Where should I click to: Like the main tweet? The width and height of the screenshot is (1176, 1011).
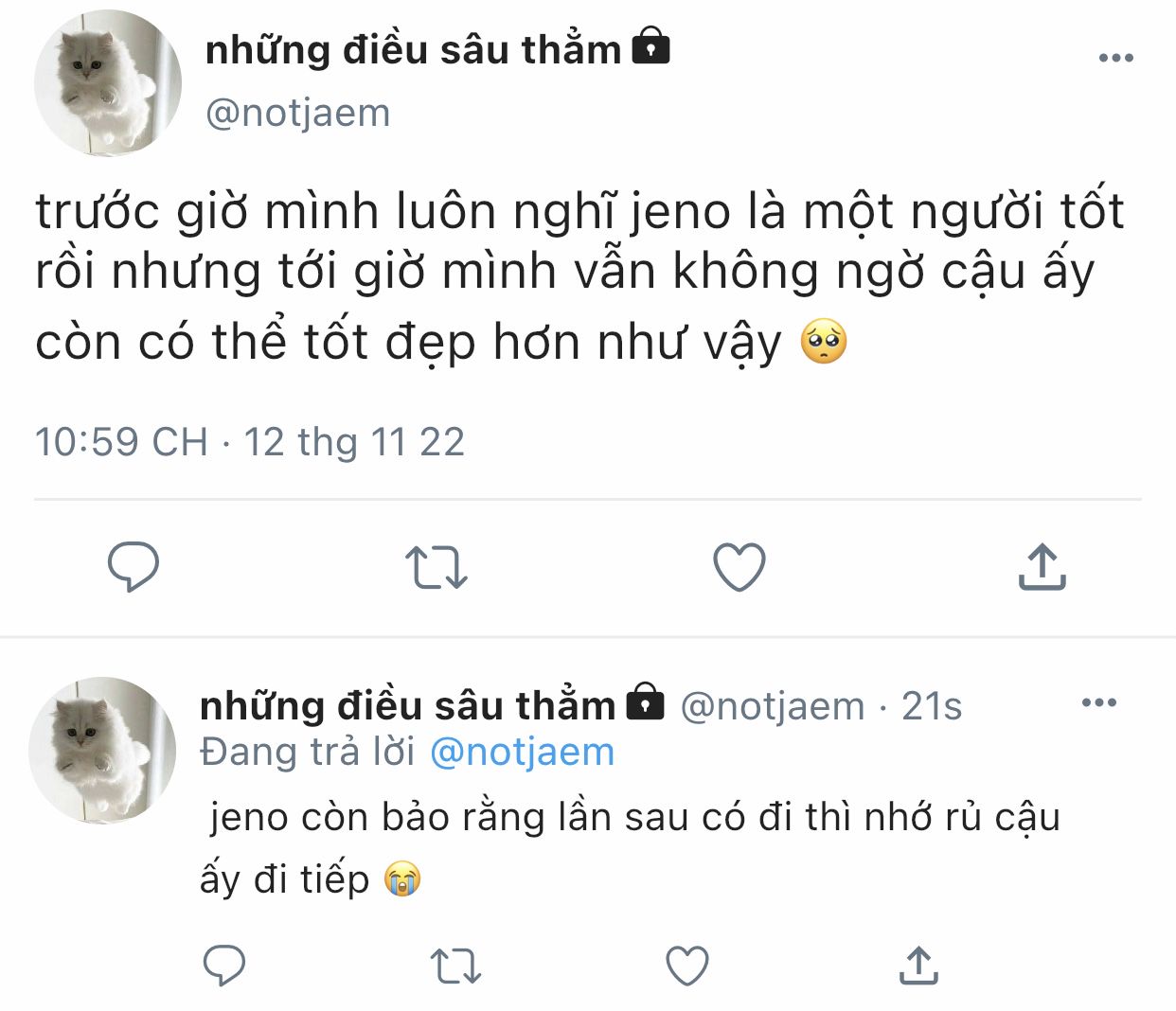point(739,567)
